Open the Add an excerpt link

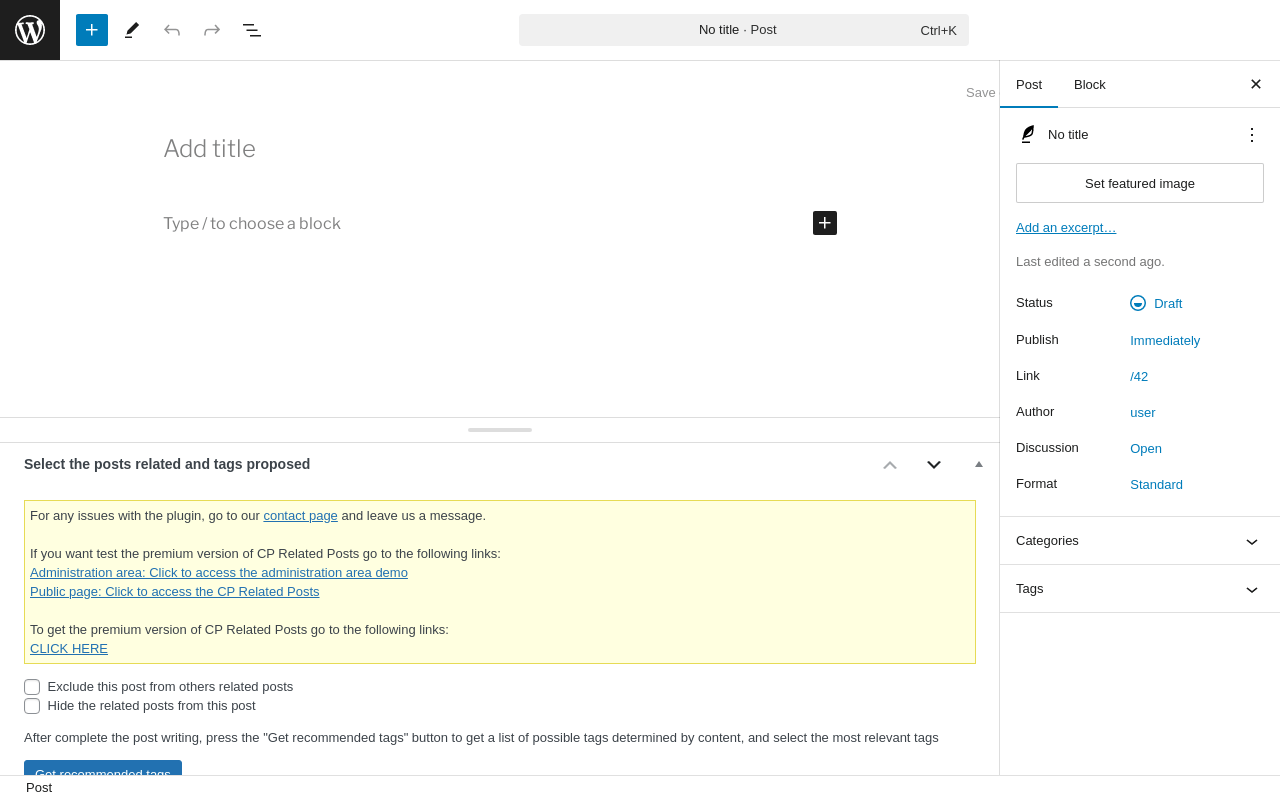[1066, 227]
